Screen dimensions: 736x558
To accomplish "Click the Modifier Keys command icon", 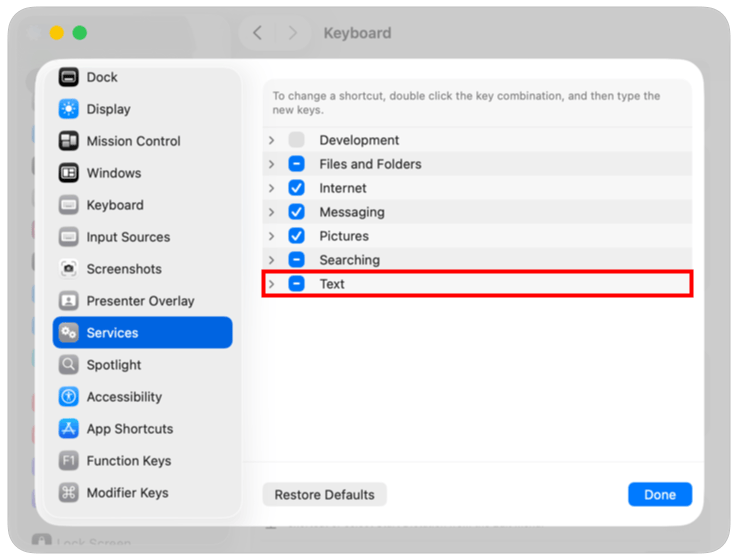I will pyautogui.click(x=68, y=493).
